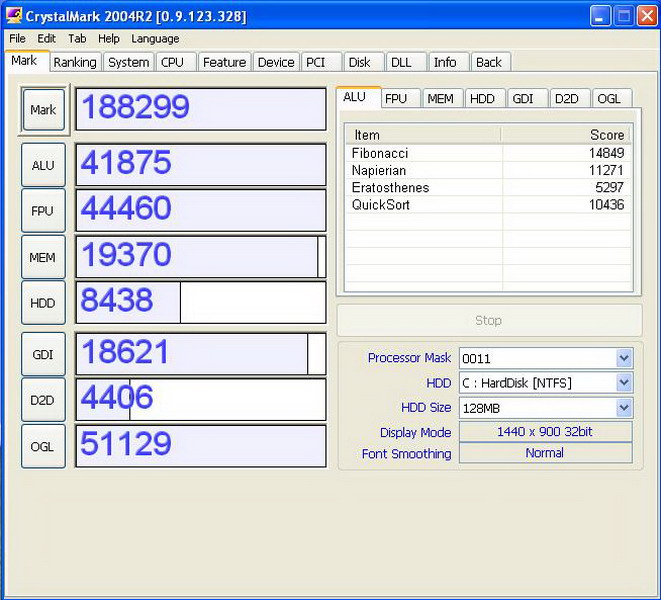This screenshot has height=600, width=661.
Task: Click the QuickSort score 10436
Action: click(606, 205)
